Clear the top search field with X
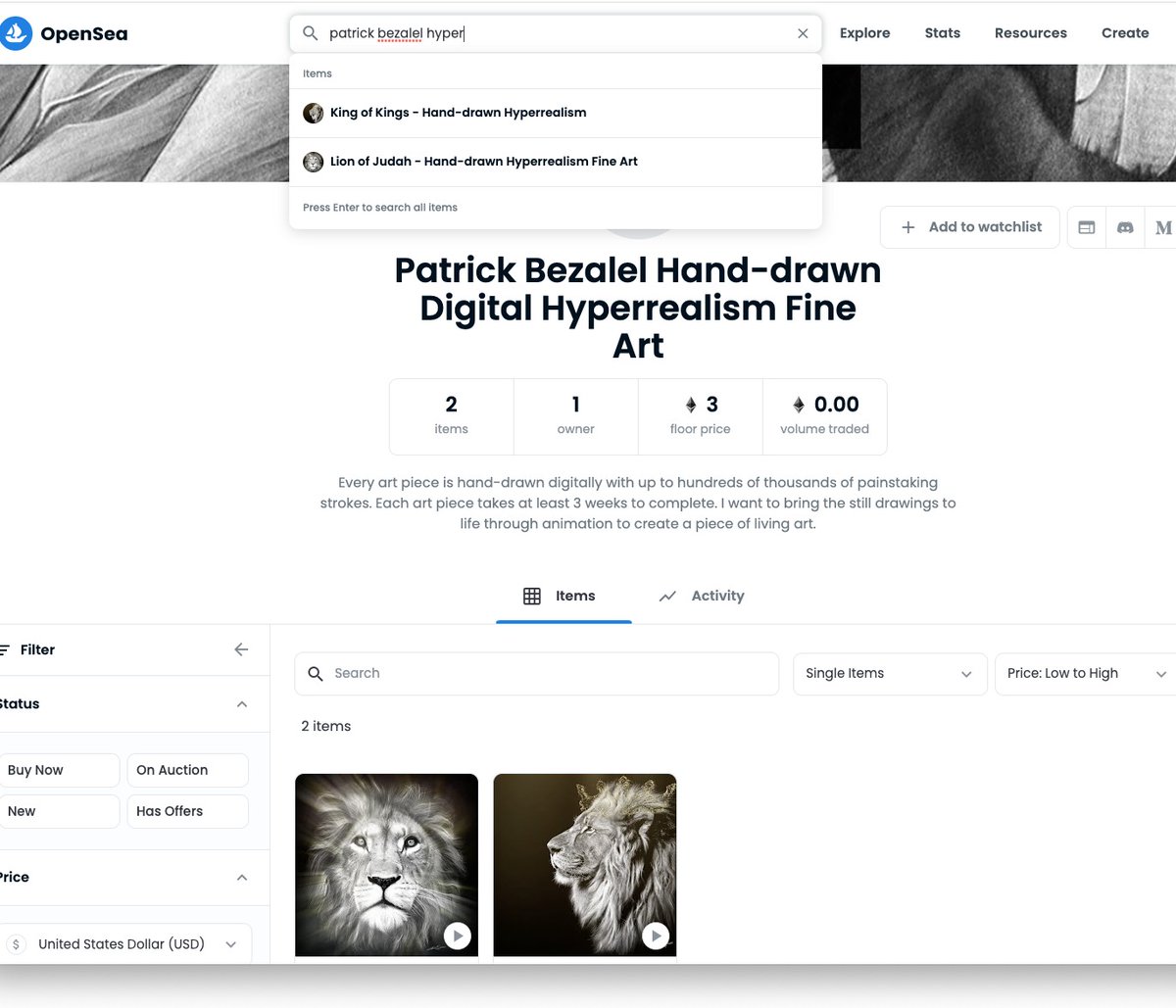The image size is (1176, 1008). point(803,33)
